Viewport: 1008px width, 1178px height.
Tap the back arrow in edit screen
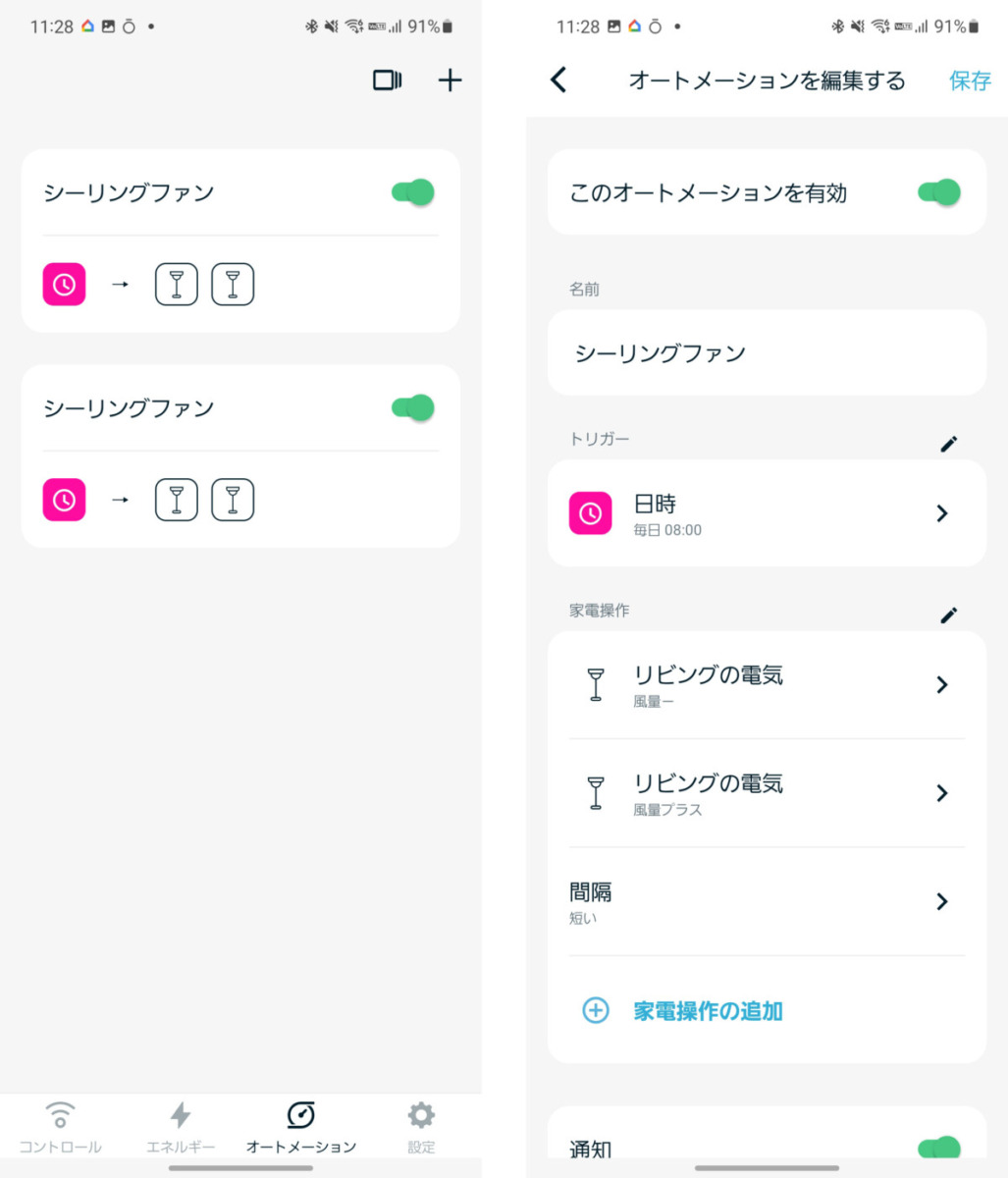tap(559, 80)
